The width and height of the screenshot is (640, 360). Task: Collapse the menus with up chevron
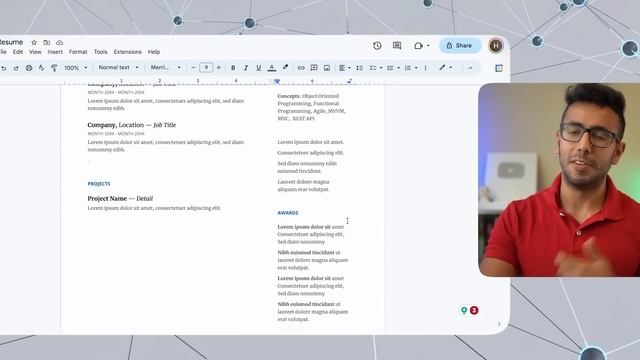coord(470,68)
